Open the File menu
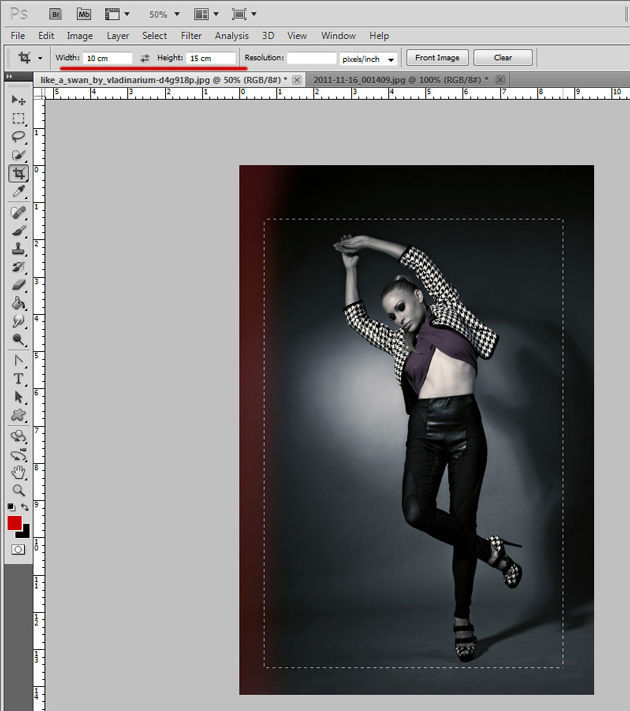The height and width of the screenshot is (711, 630). [x=18, y=35]
